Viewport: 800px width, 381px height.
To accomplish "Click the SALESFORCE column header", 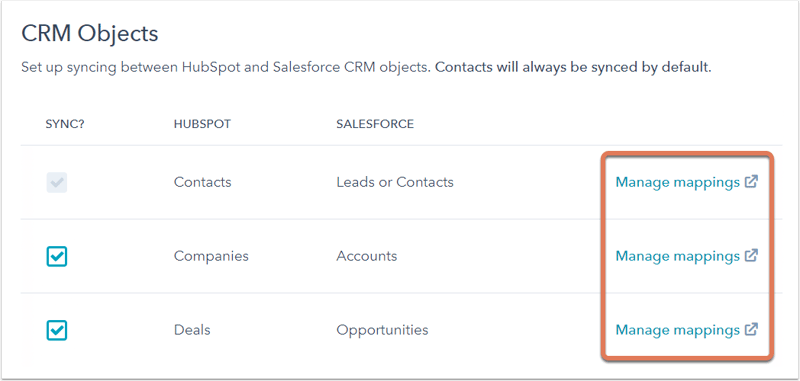I will click(375, 124).
